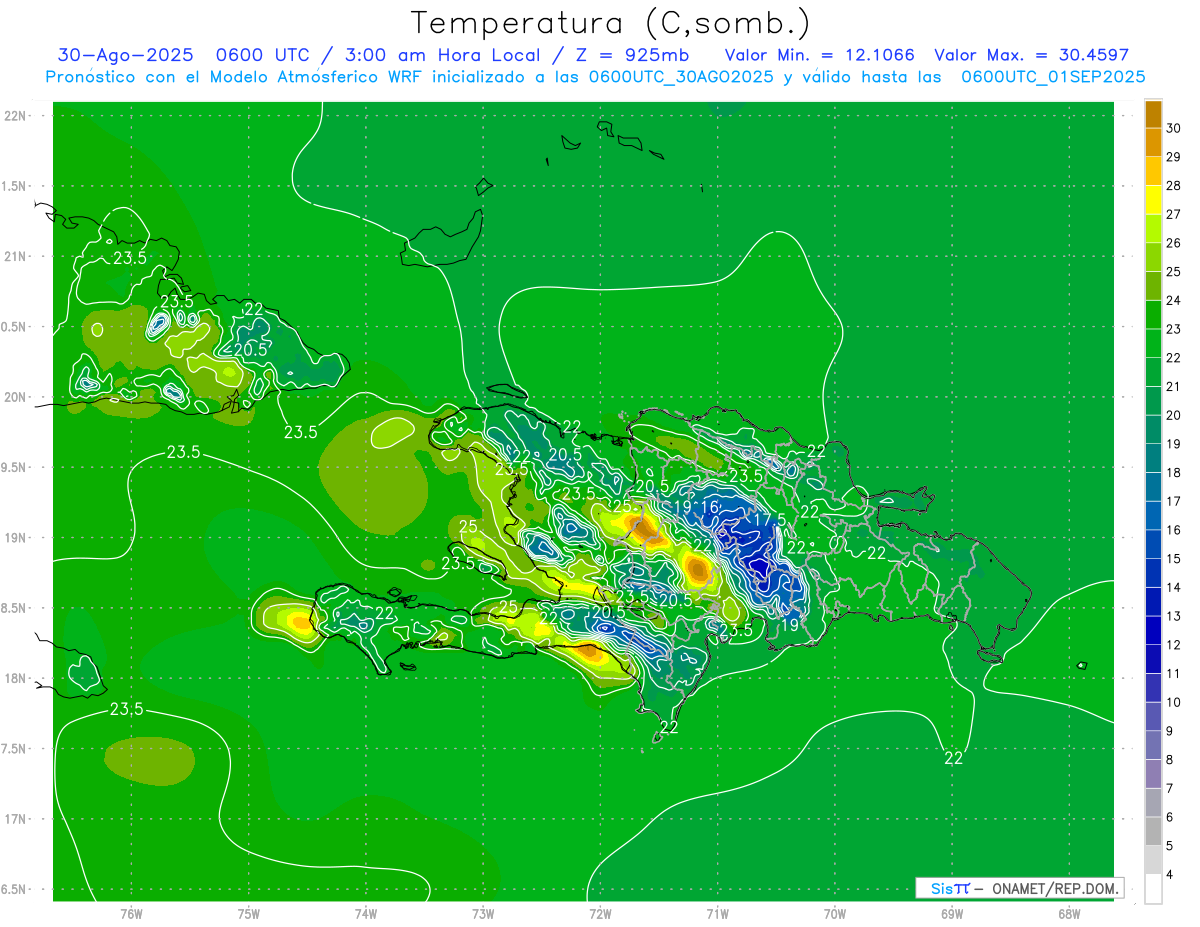Click the color scale label "24"

(1174, 300)
